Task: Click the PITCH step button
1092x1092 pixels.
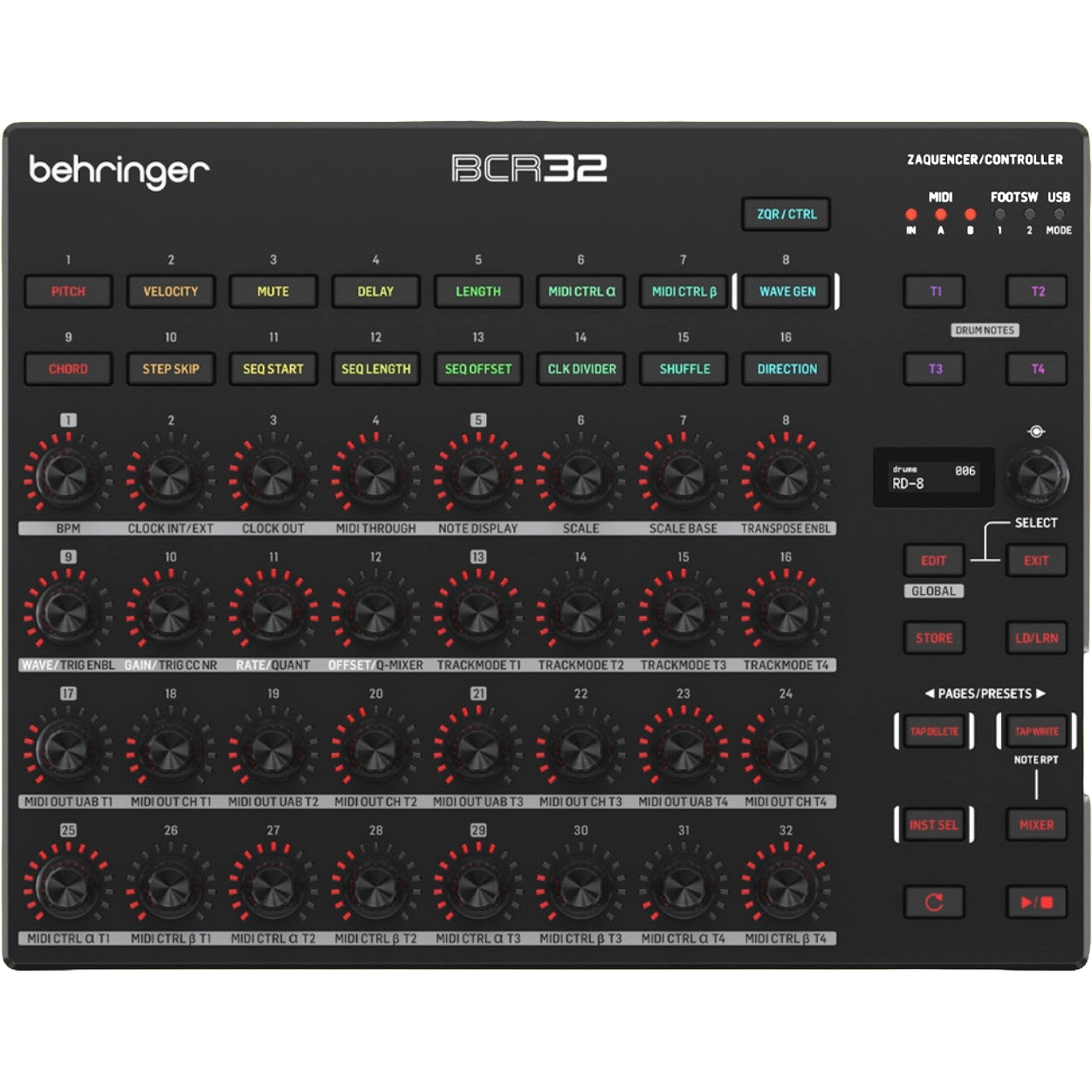Action: click(x=68, y=292)
